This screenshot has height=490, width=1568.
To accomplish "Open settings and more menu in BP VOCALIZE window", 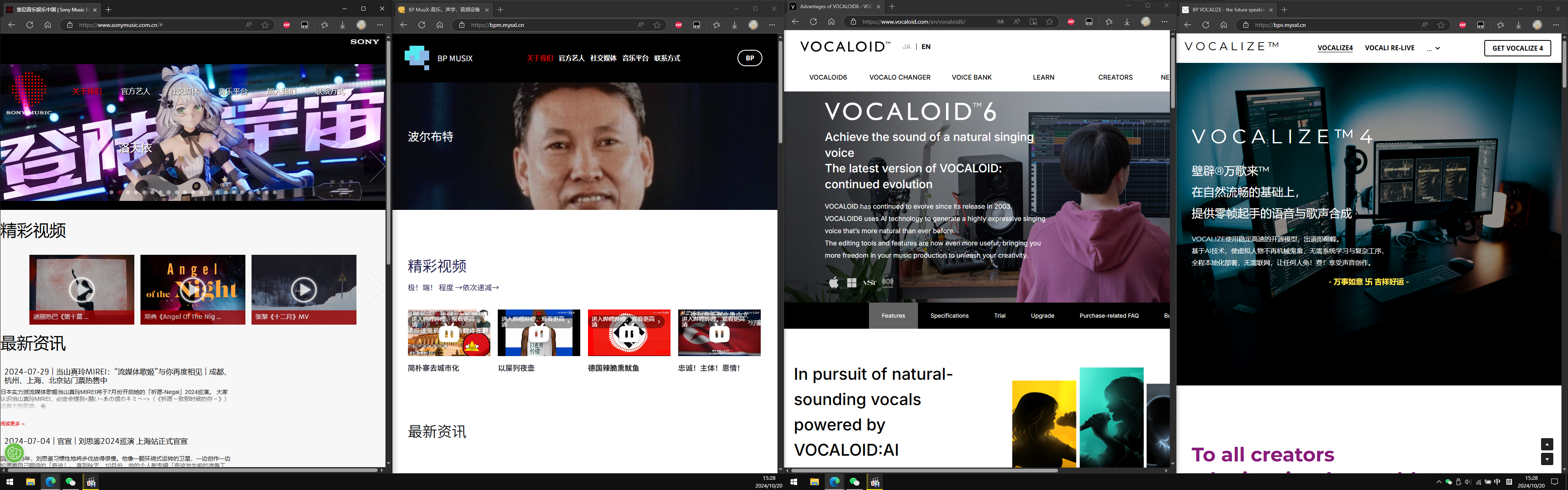I will coord(1556,25).
